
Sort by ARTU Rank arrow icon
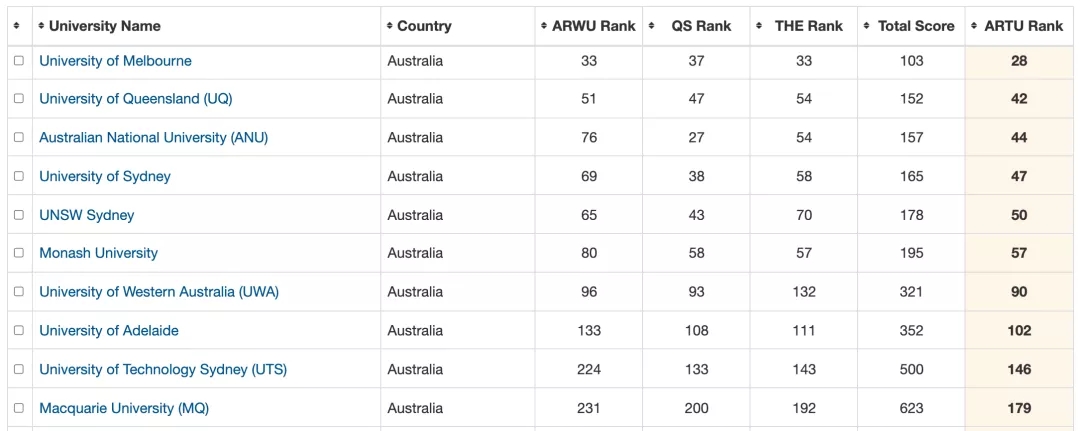[974, 26]
